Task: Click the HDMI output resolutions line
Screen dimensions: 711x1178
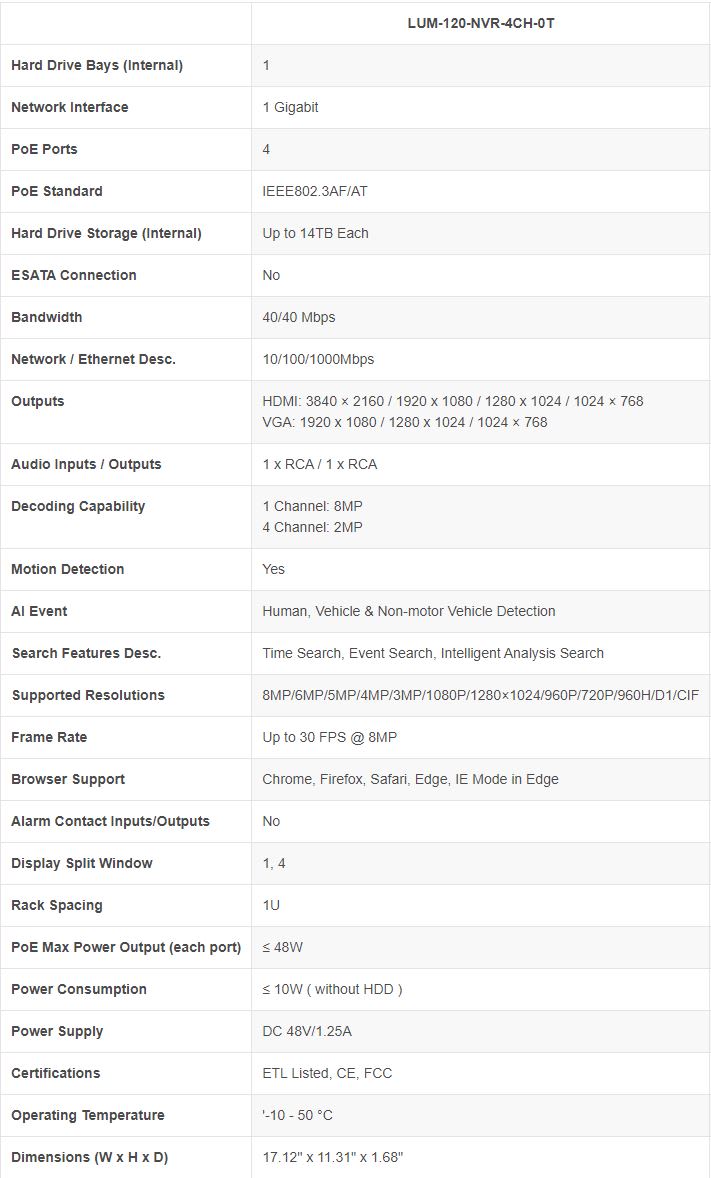Action: pyautogui.click(x=453, y=401)
